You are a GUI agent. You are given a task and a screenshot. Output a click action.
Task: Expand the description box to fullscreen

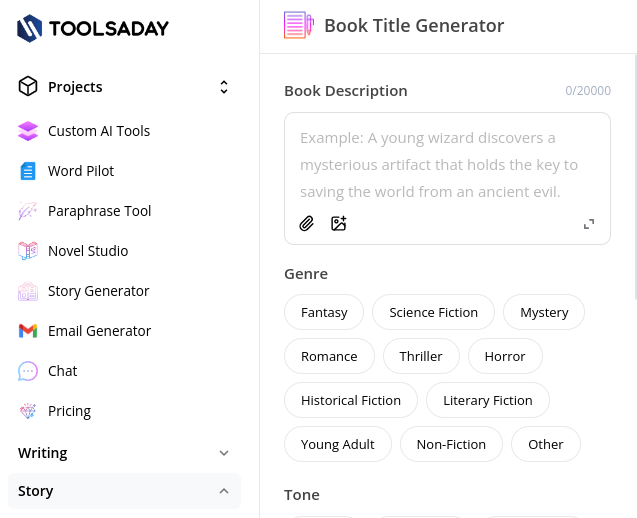tap(589, 224)
